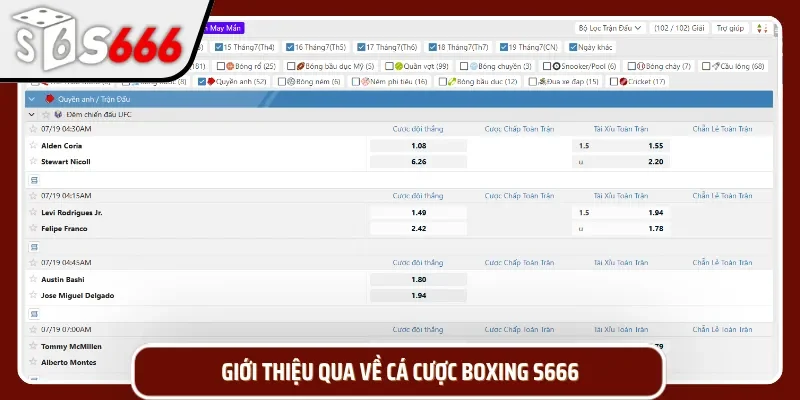Check Bóng bầu dục Mỹ (5) filter
This screenshot has width=800, height=400.
tap(291, 66)
